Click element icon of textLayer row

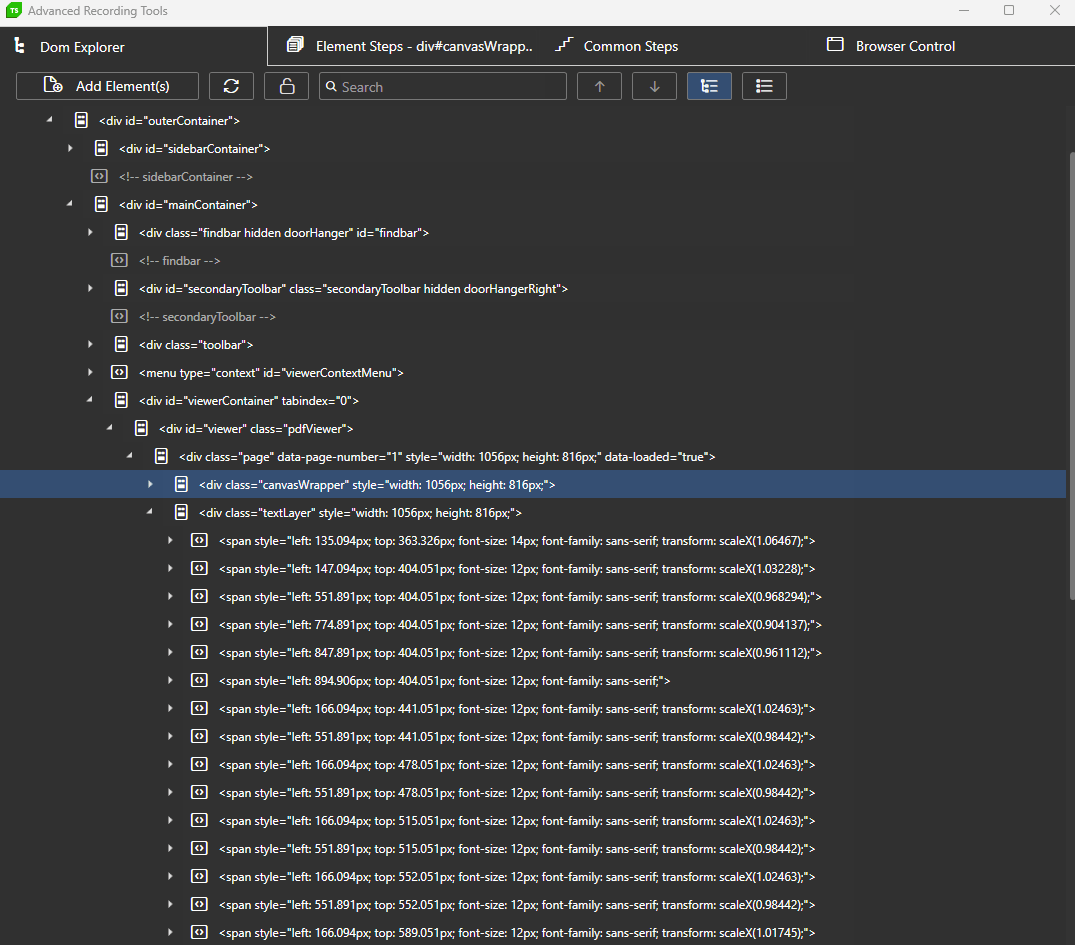pos(181,512)
